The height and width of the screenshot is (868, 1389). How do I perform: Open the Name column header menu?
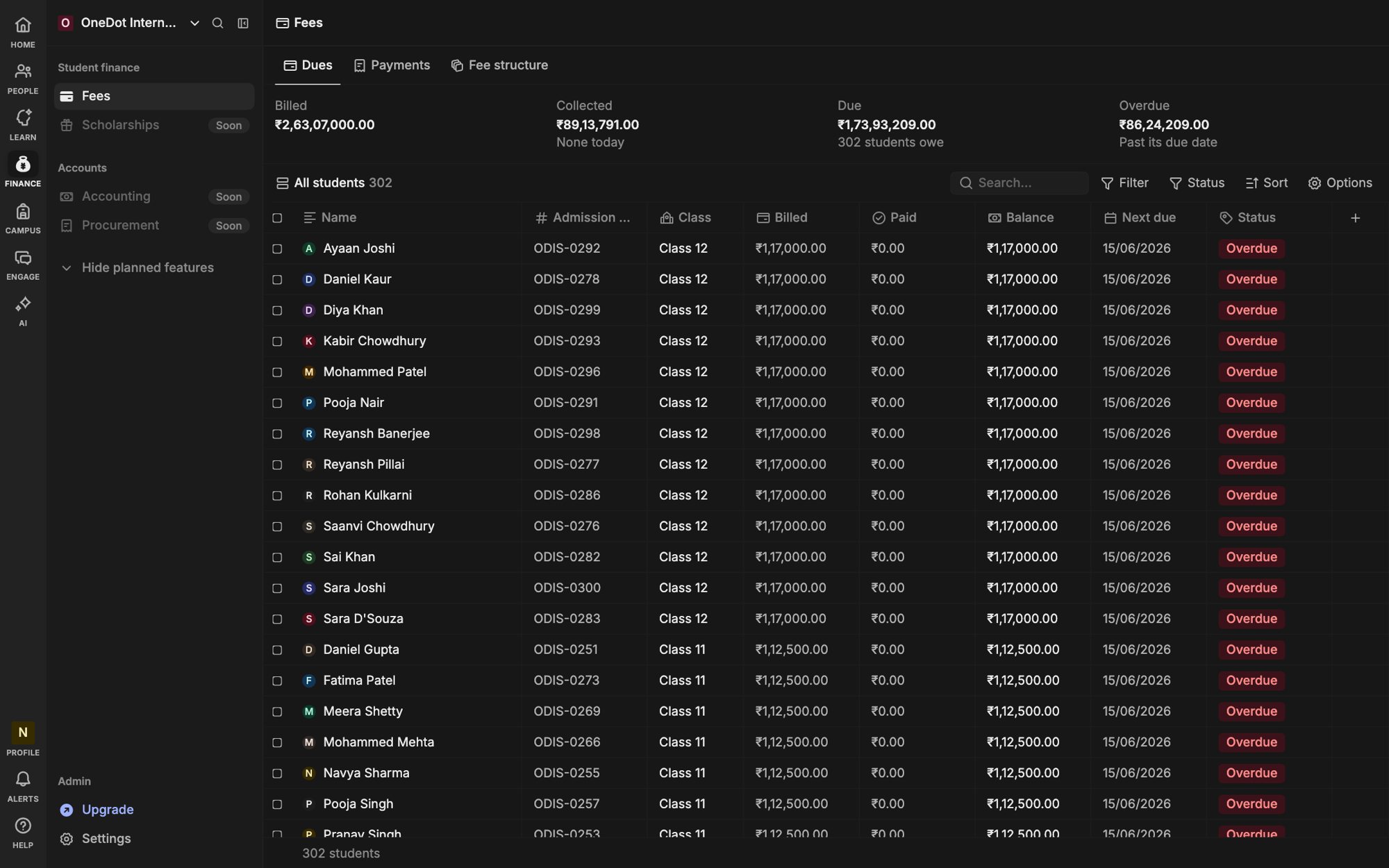pyautogui.click(x=330, y=217)
